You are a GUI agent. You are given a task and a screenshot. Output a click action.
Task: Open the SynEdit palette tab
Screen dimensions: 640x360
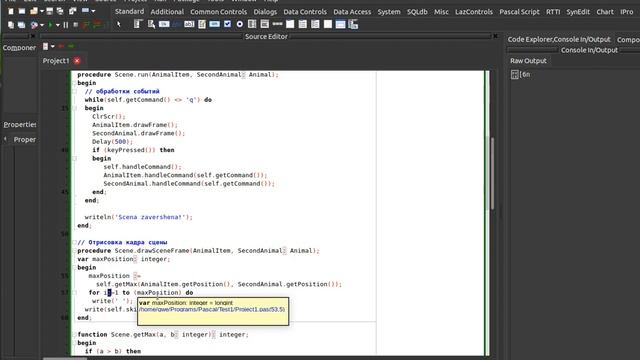(x=578, y=12)
